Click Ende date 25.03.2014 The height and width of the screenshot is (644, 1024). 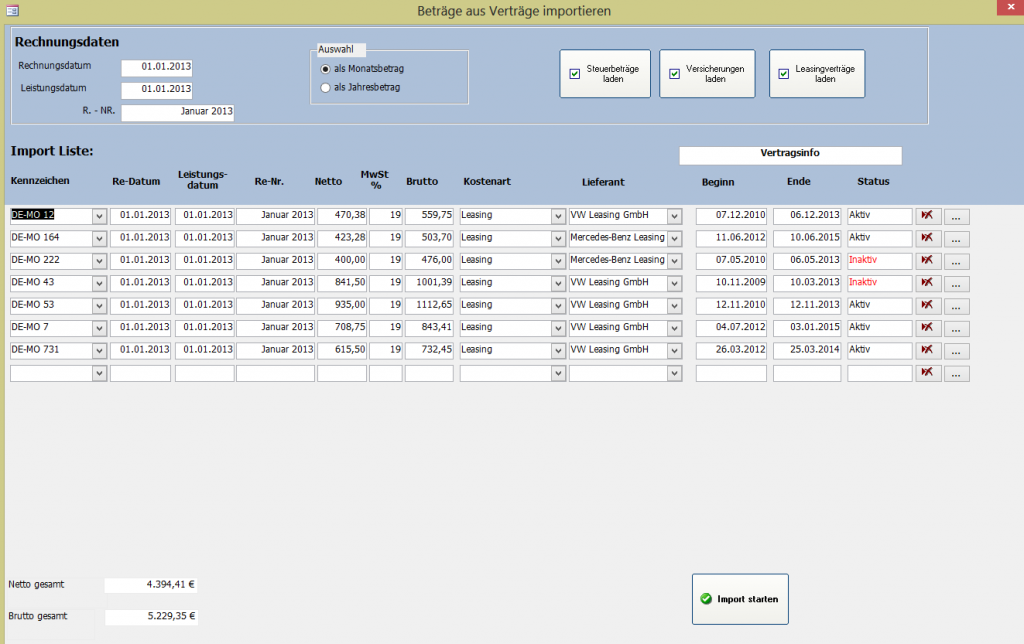807,350
